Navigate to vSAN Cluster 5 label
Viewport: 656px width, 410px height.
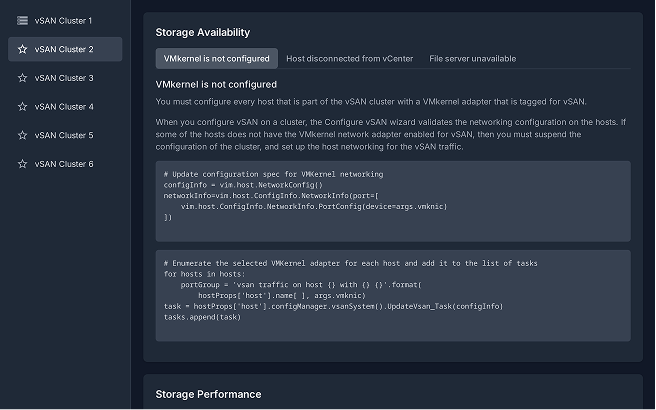[x=63, y=135]
